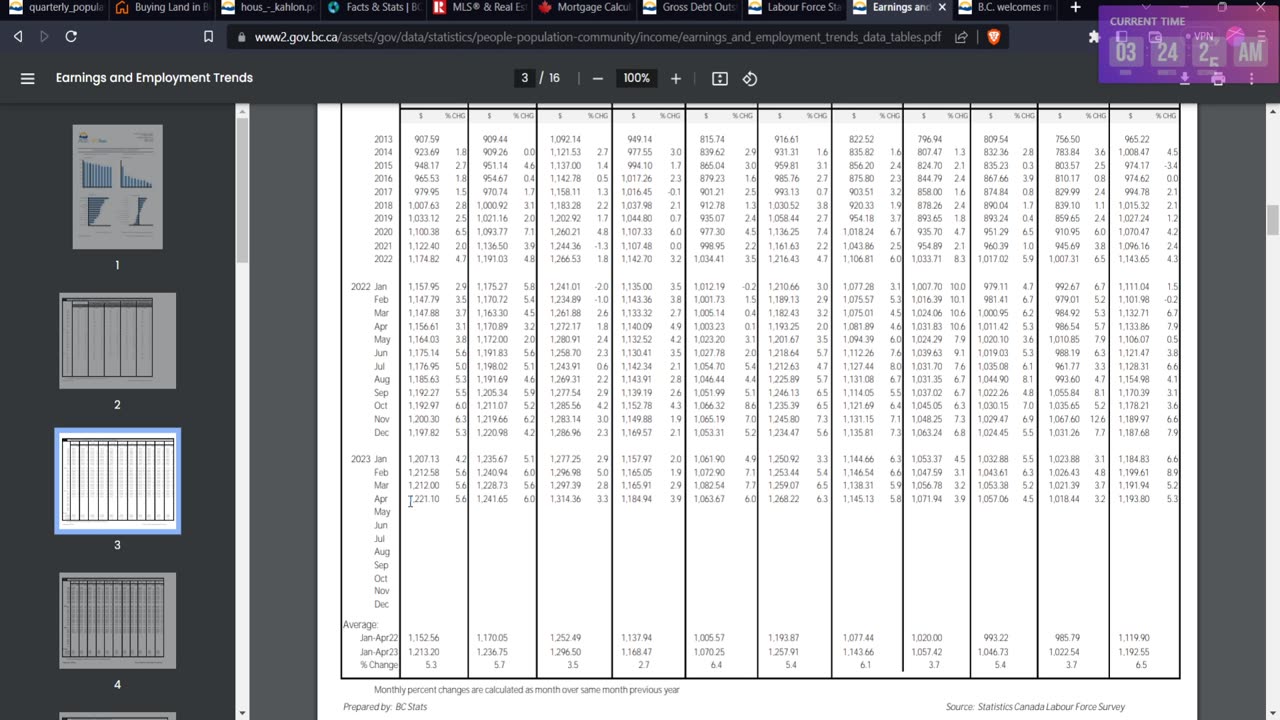Viewport: 1280px width, 720px height.
Task: Click the Jan-Apr22 average label
Action: 378,638
